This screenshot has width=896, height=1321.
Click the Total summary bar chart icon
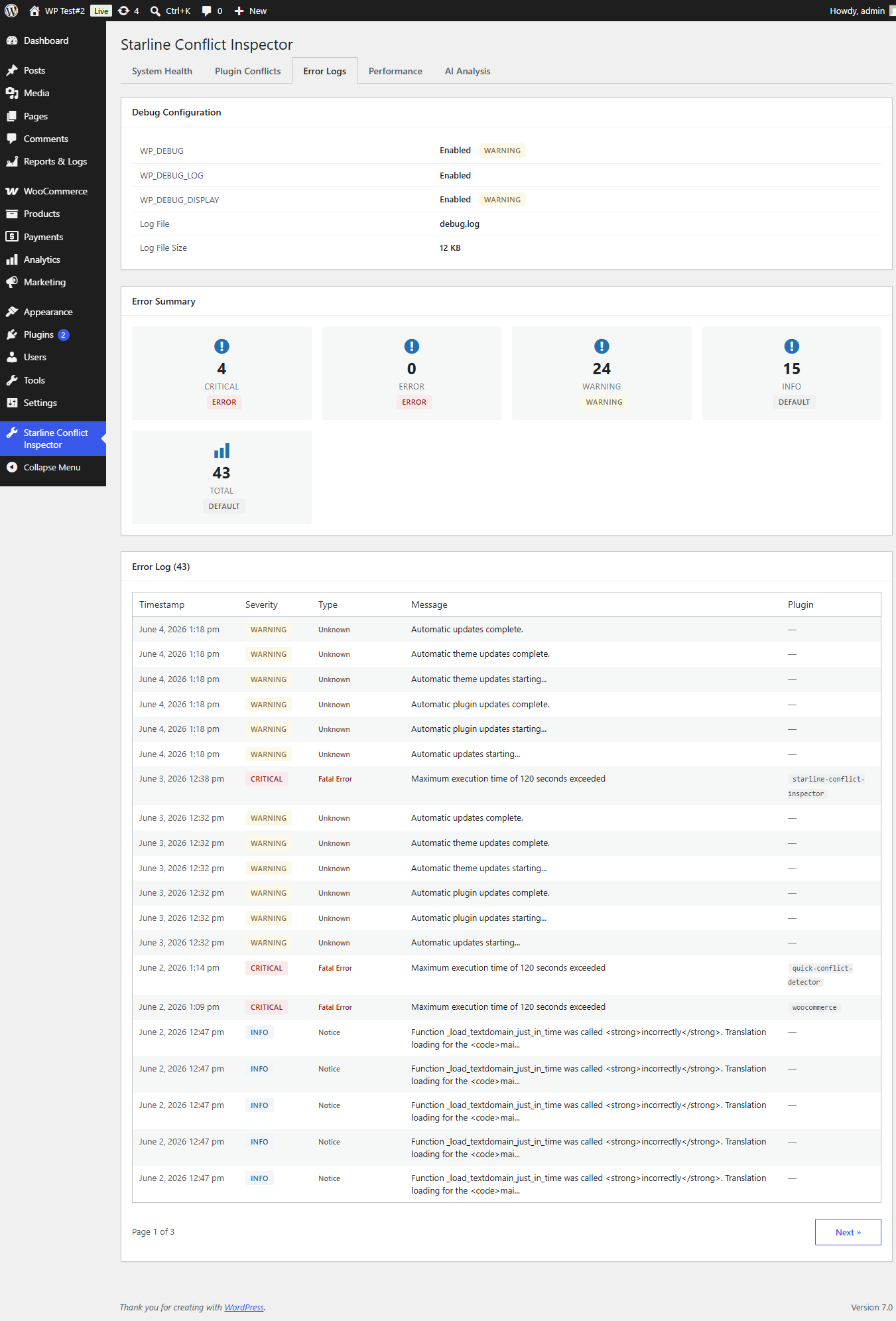coord(222,451)
